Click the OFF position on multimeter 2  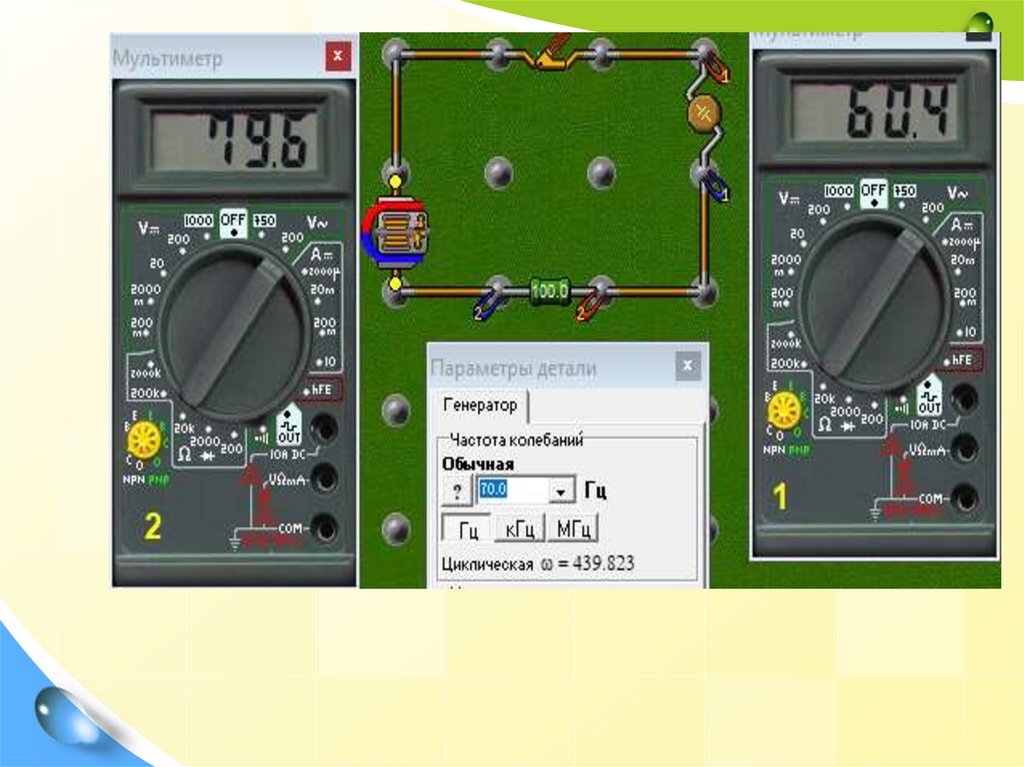tap(233, 223)
